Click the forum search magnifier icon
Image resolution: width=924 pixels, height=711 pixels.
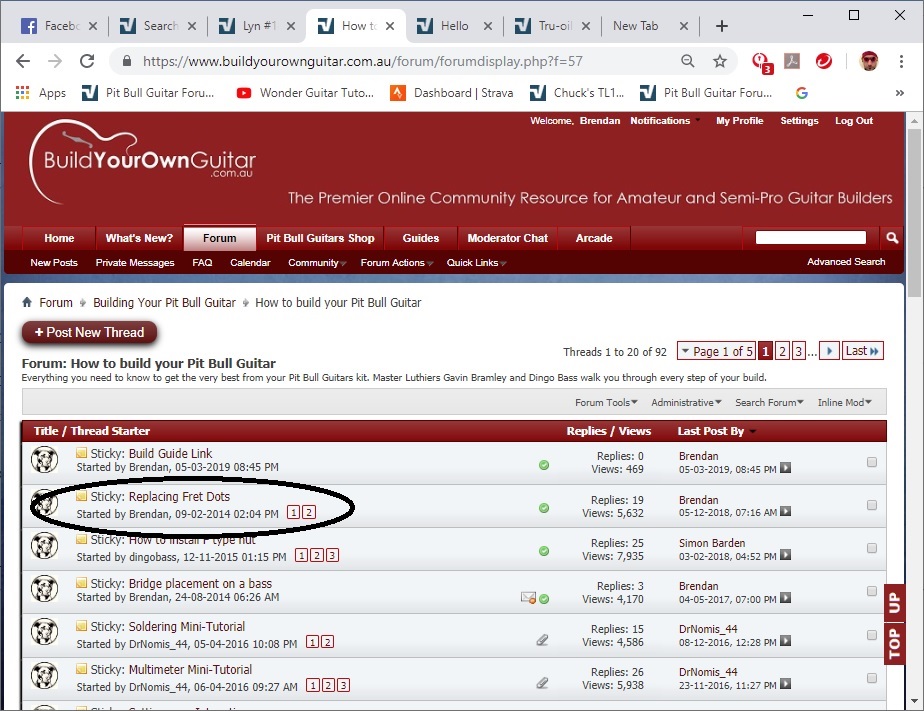click(892, 238)
